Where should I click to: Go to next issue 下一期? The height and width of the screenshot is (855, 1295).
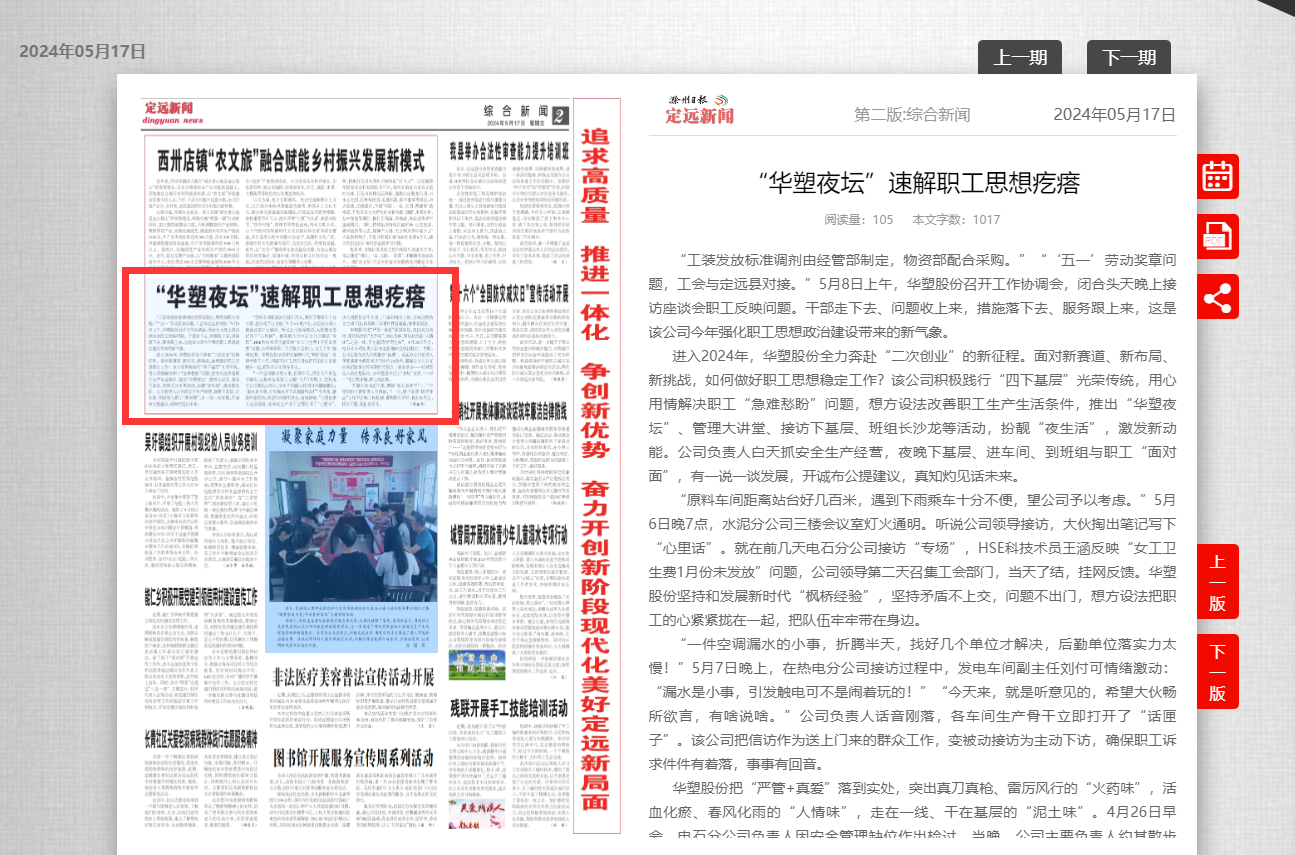click(x=1128, y=58)
